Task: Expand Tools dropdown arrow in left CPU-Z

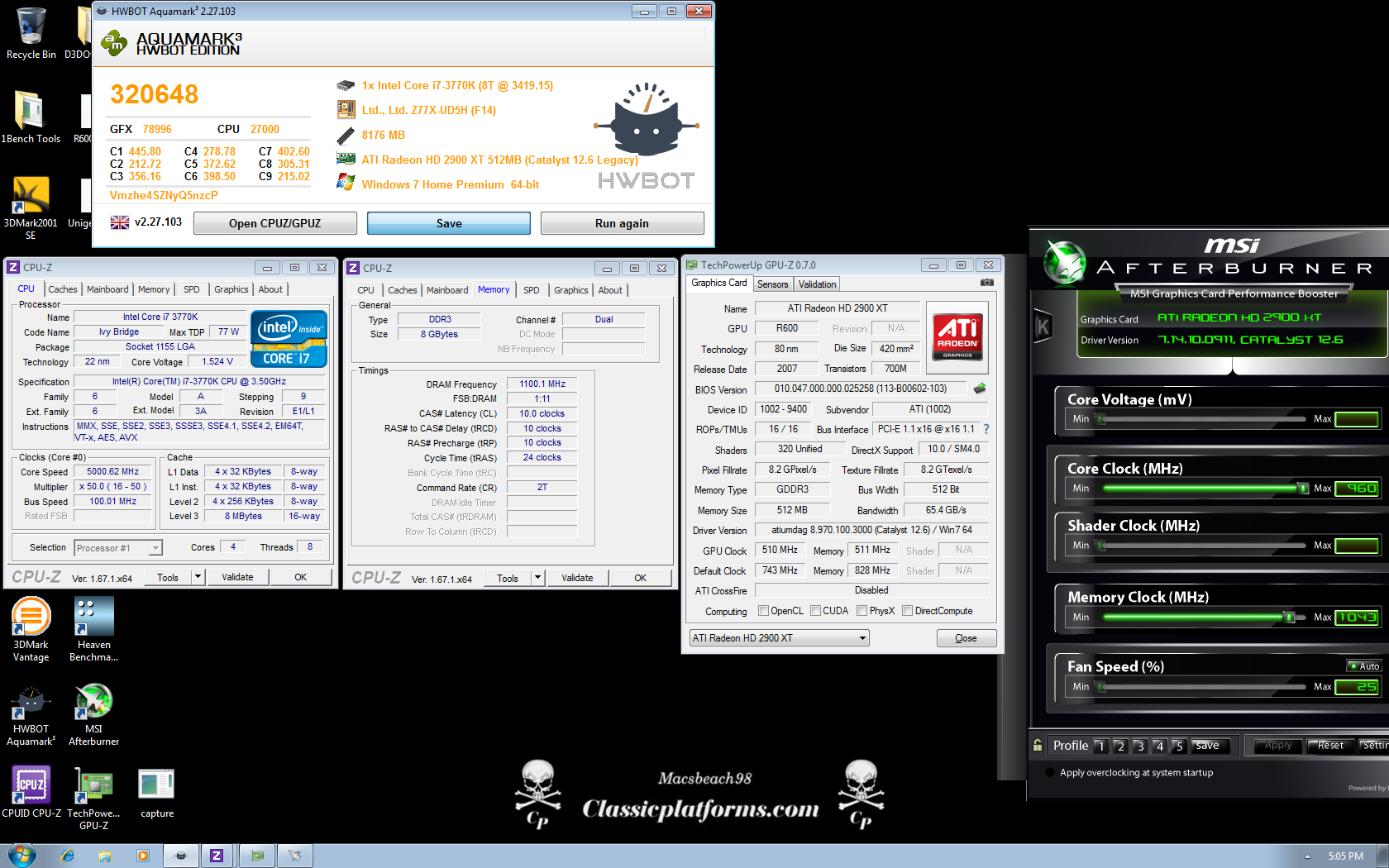Action: pyautogui.click(x=198, y=577)
